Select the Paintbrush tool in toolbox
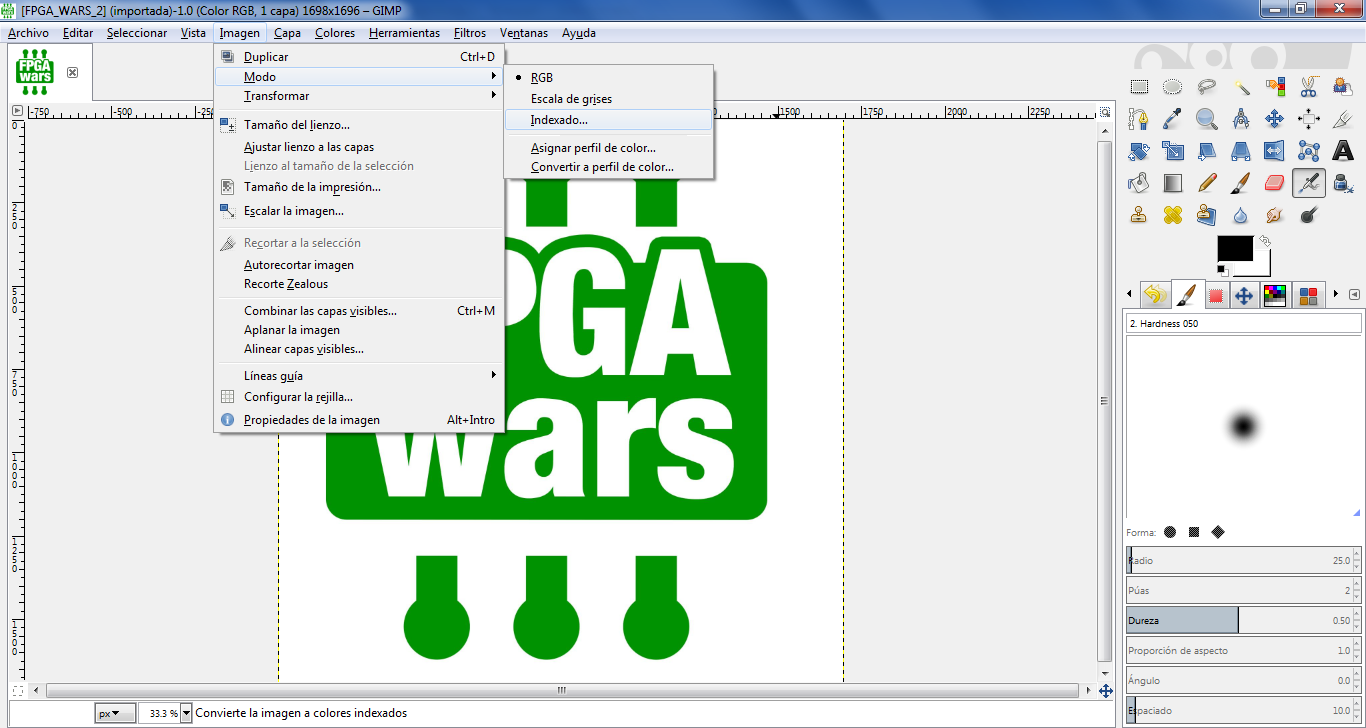Screen dimensions: 1366x728 pyautogui.click(x=1241, y=183)
